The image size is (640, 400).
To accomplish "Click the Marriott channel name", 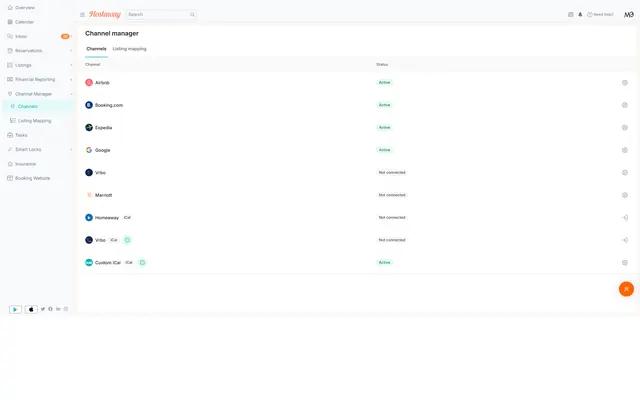I will (x=104, y=195).
